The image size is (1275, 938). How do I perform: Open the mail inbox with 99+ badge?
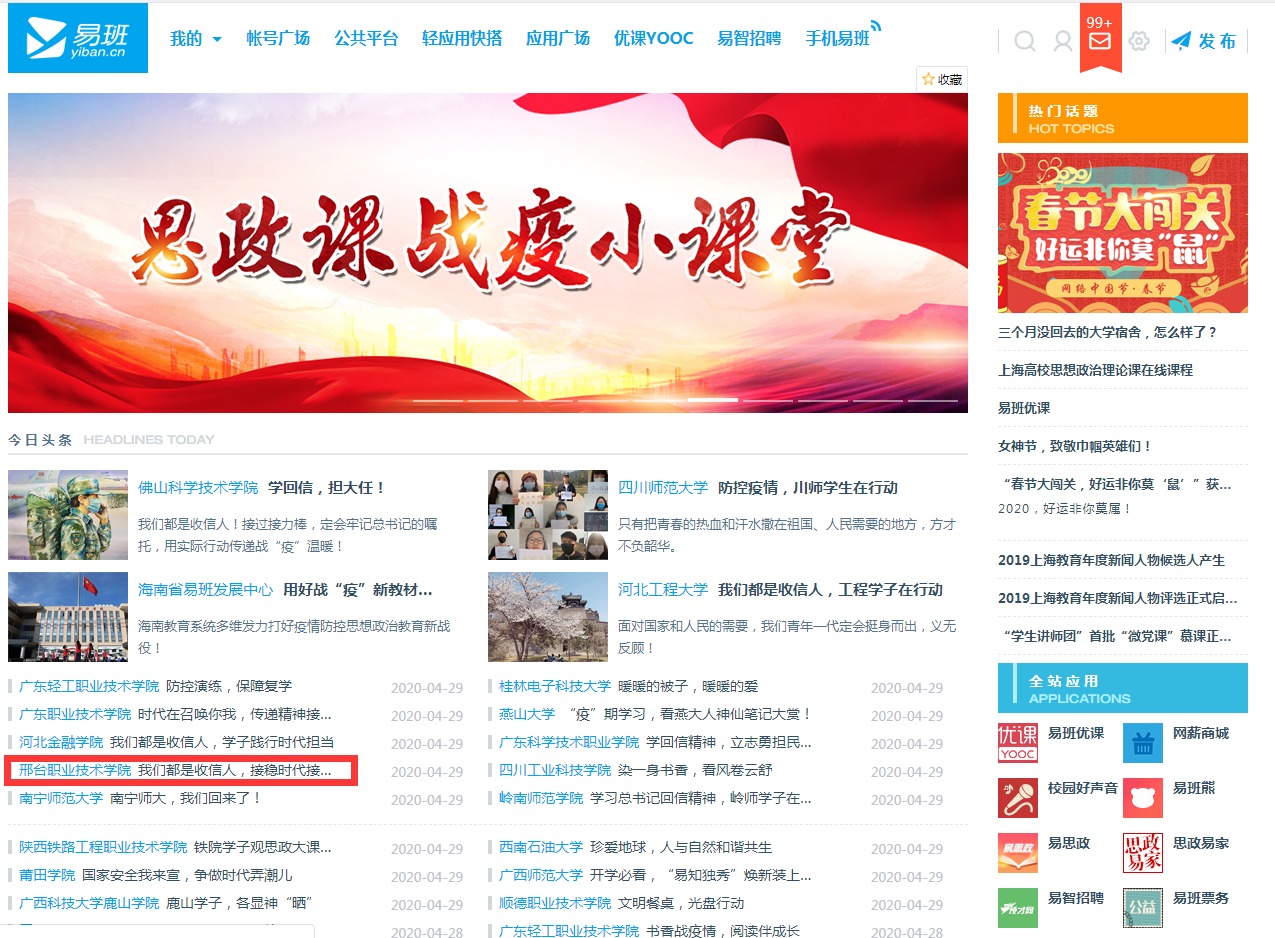coord(1100,40)
